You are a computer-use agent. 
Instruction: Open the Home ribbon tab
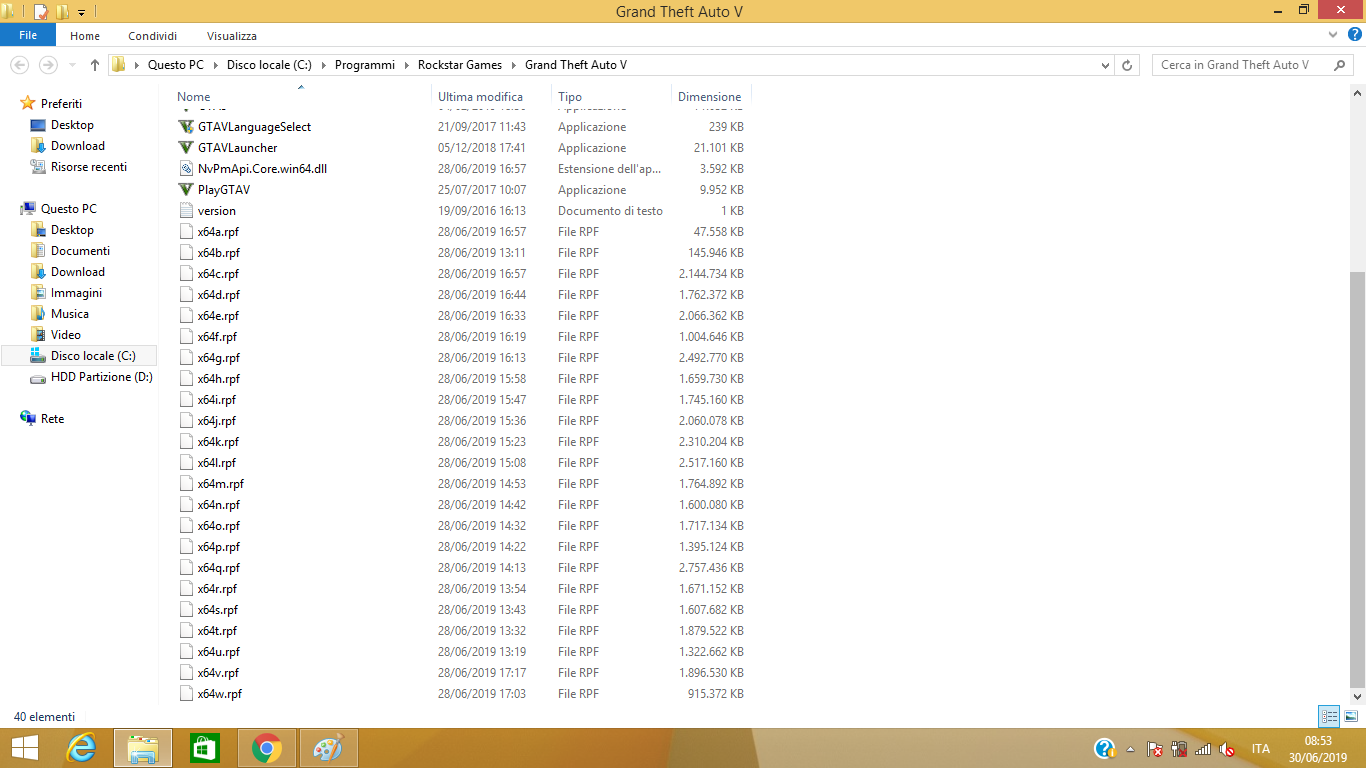pyautogui.click(x=85, y=36)
